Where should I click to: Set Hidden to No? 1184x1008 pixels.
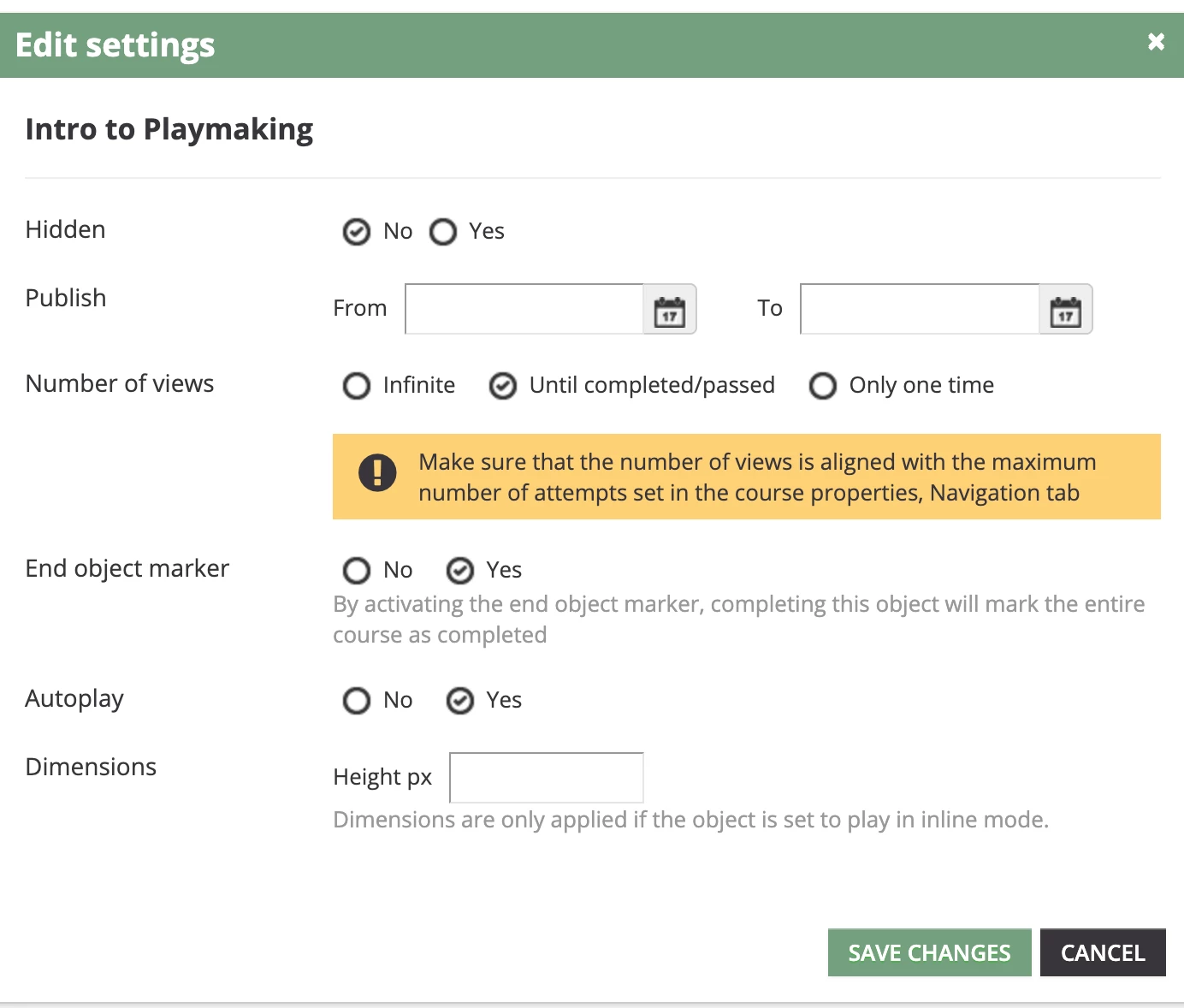[357, 232]
